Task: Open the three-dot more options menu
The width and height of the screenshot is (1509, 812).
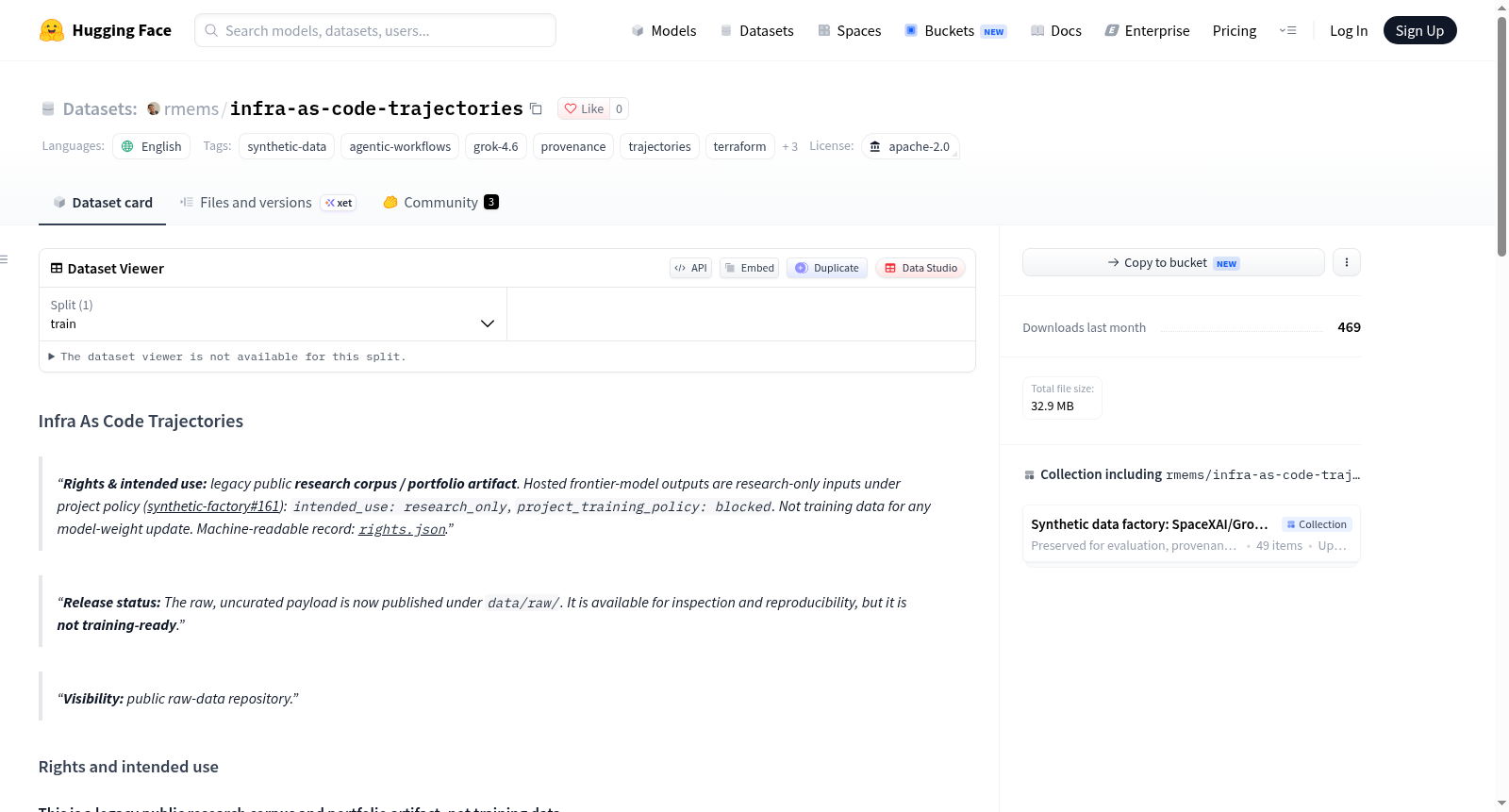Action: (1347, 262)
